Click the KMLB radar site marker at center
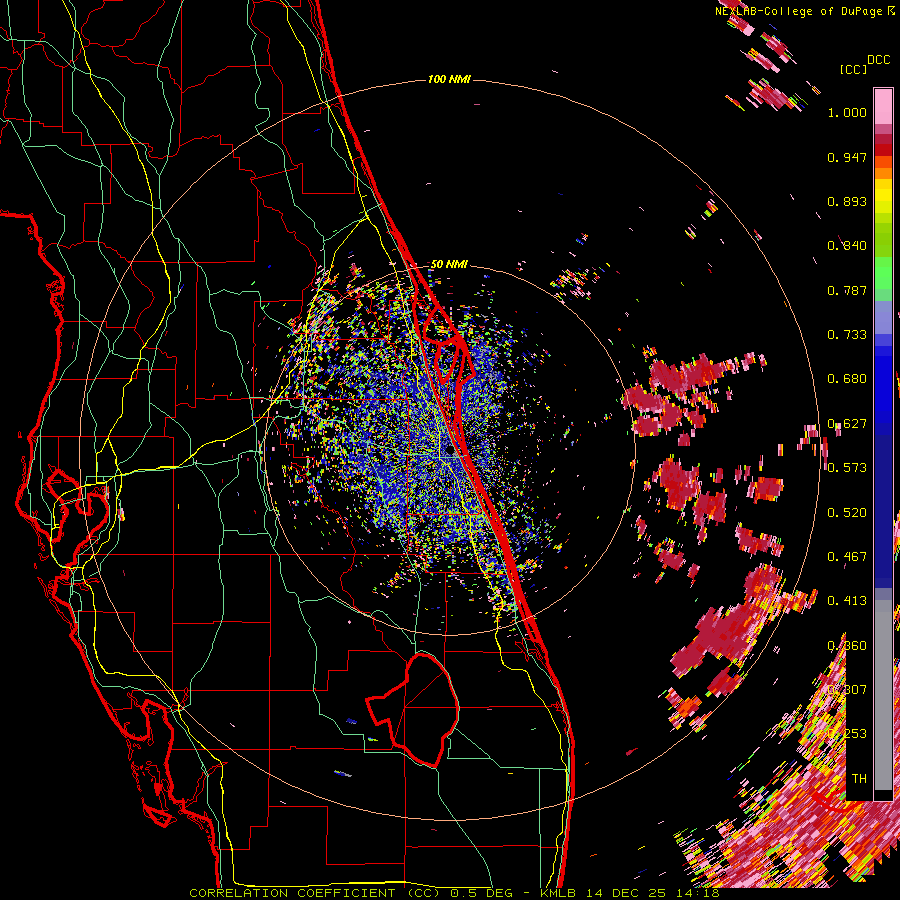The height and width of the screenshot is (900, 900). [451, 450]
